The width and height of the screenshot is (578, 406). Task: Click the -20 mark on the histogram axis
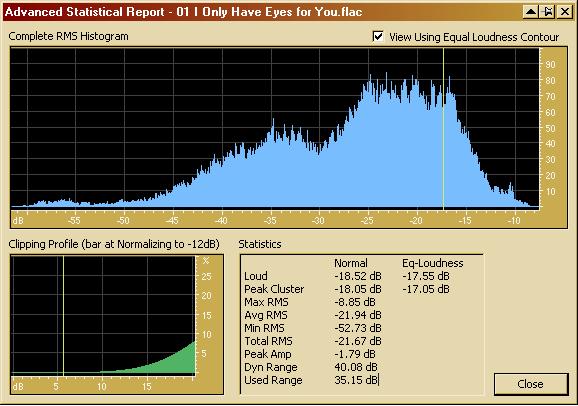tap(416, 221)
